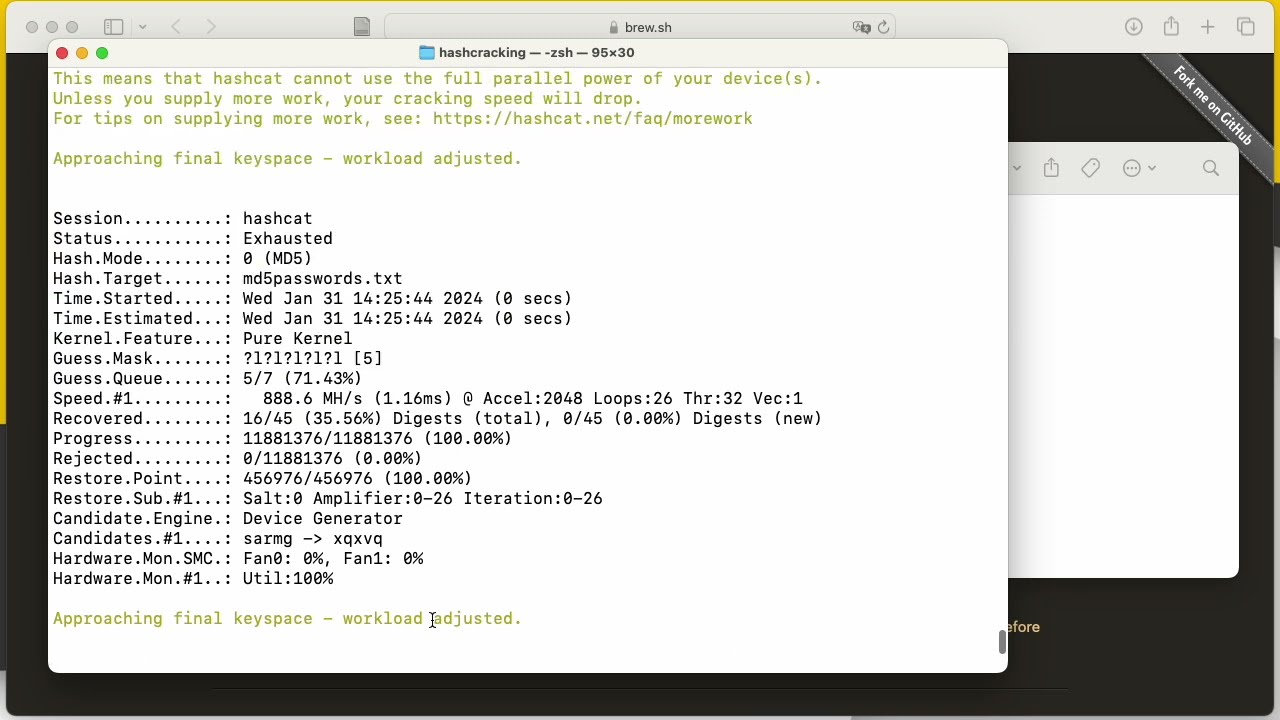
Task: Open the hashcat.net/faq/morework URL
Action: pos(593,119)
